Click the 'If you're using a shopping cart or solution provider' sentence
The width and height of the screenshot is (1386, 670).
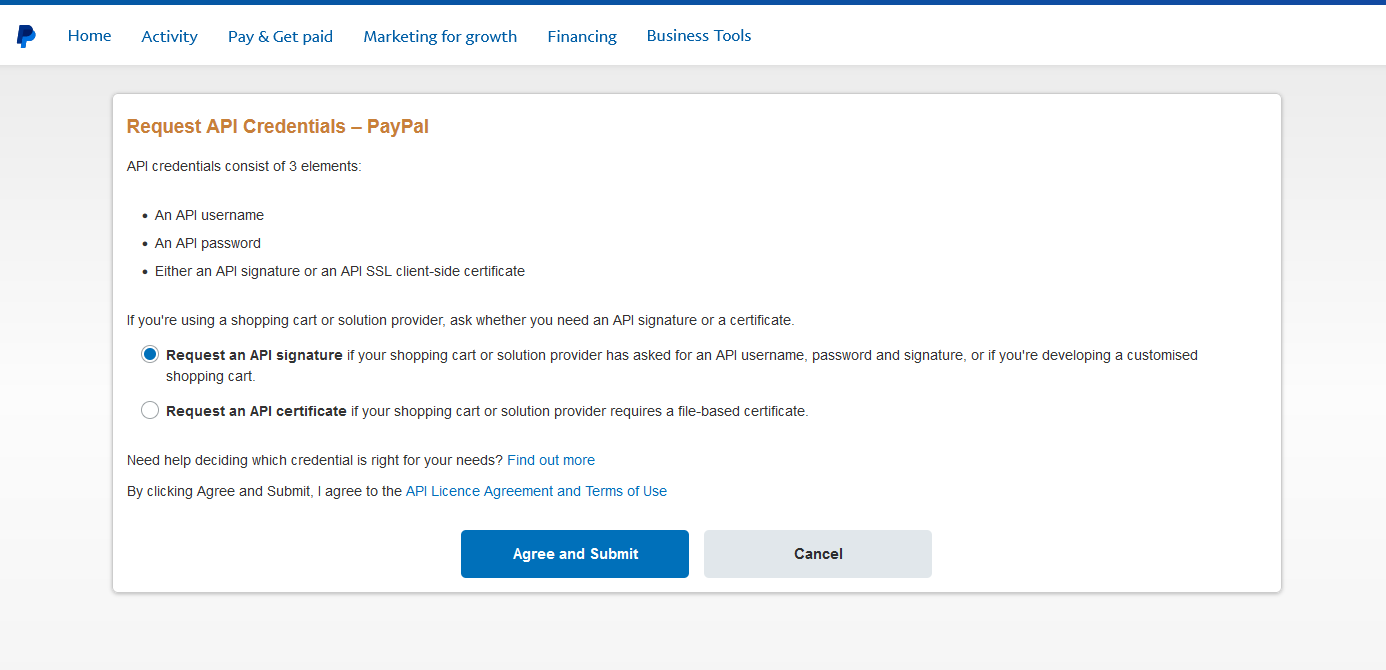460,320
